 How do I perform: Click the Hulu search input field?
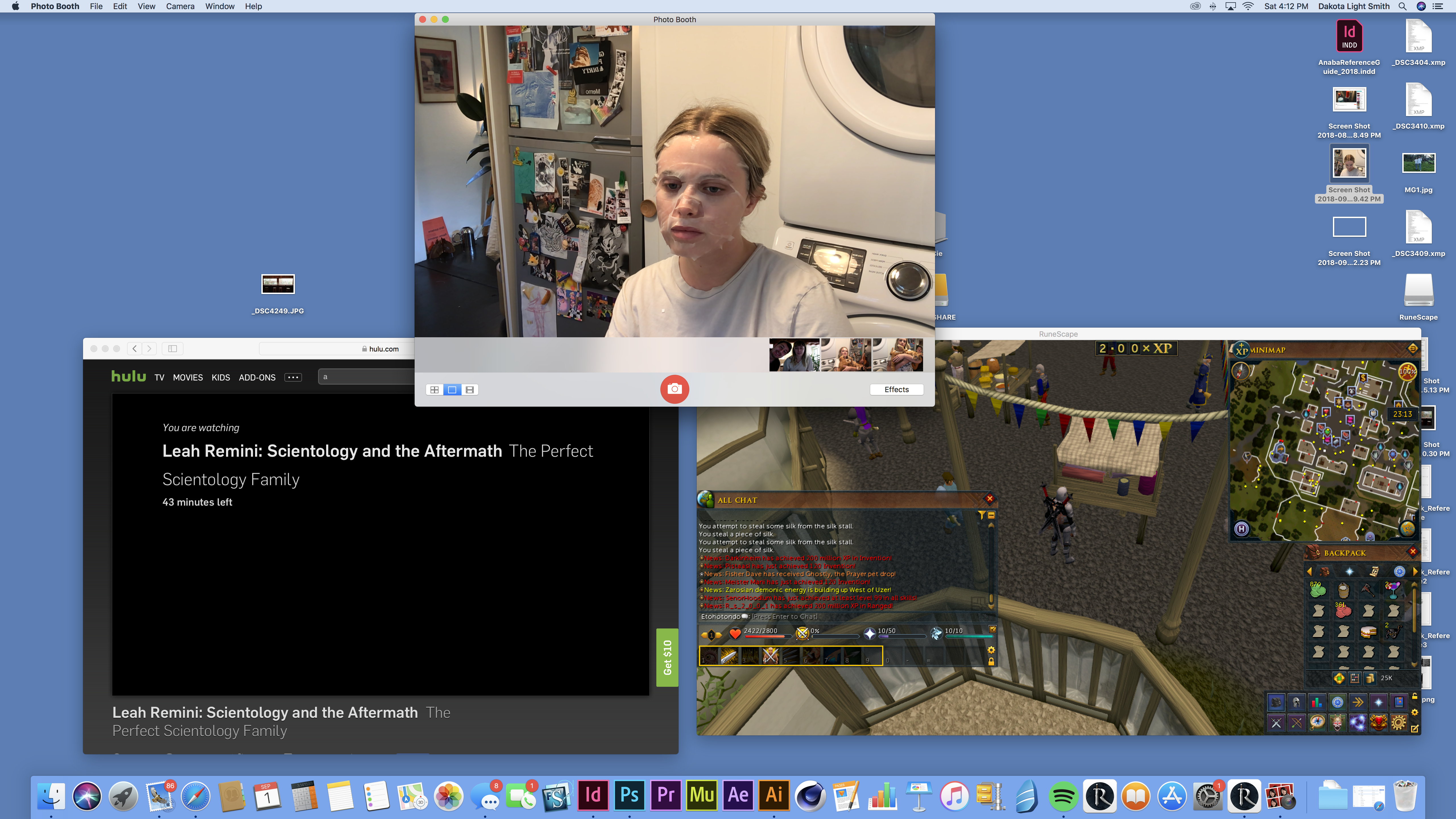coord(367,377)
